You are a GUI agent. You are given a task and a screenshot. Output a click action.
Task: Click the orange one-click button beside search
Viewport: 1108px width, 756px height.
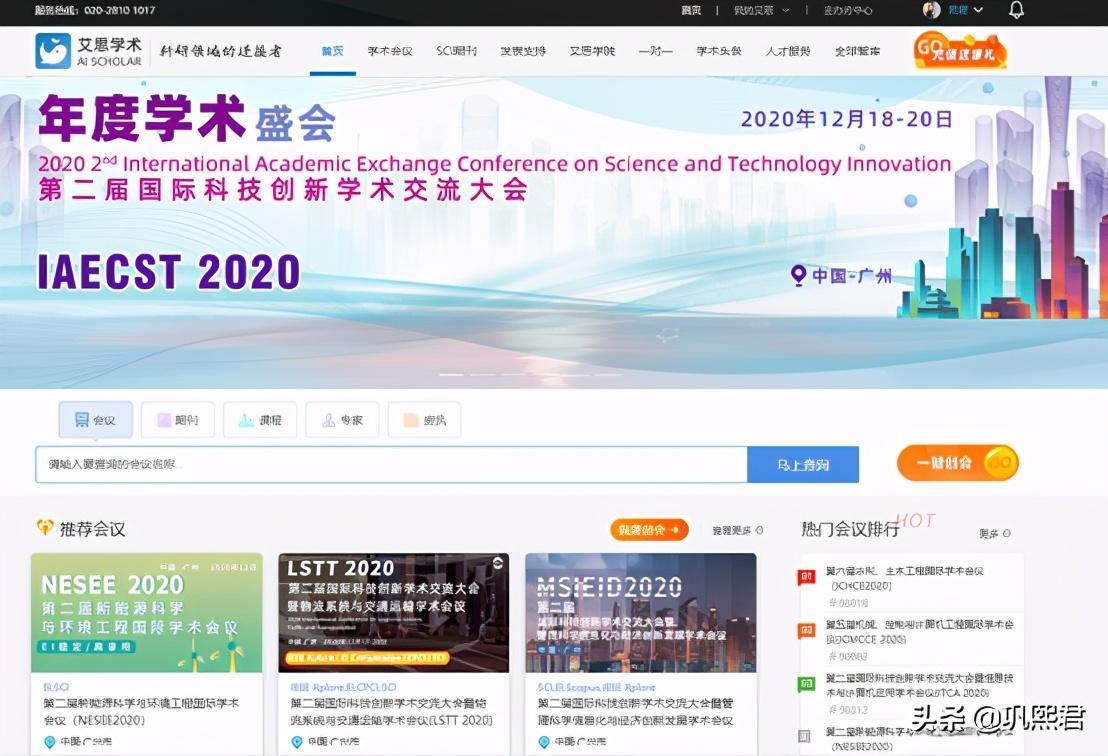click(957, 463)
